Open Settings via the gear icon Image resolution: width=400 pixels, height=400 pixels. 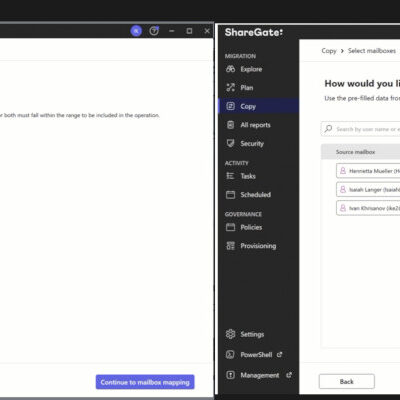(230, 334)
